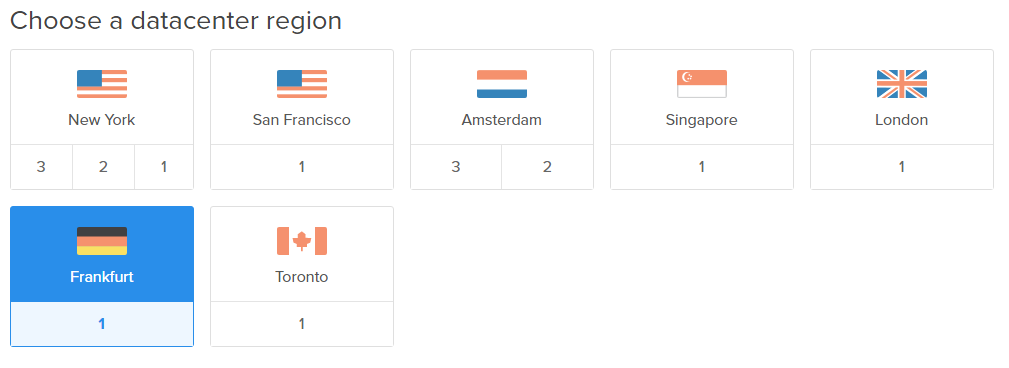Select the Netherlands flag for Amsterdam

point(502,84)
